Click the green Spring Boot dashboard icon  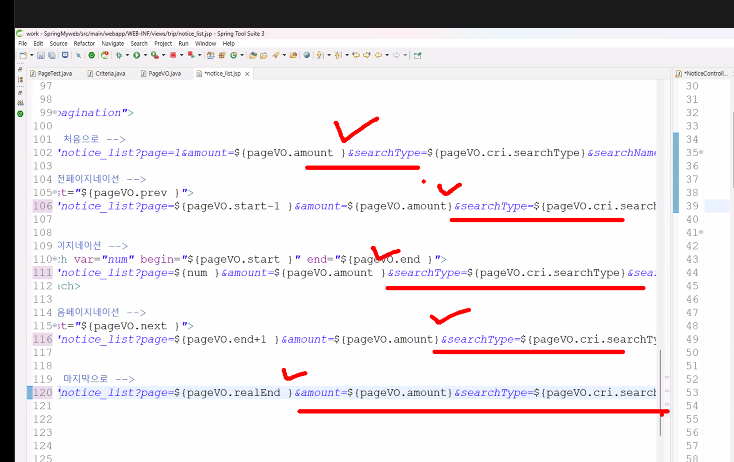[92, 55]
